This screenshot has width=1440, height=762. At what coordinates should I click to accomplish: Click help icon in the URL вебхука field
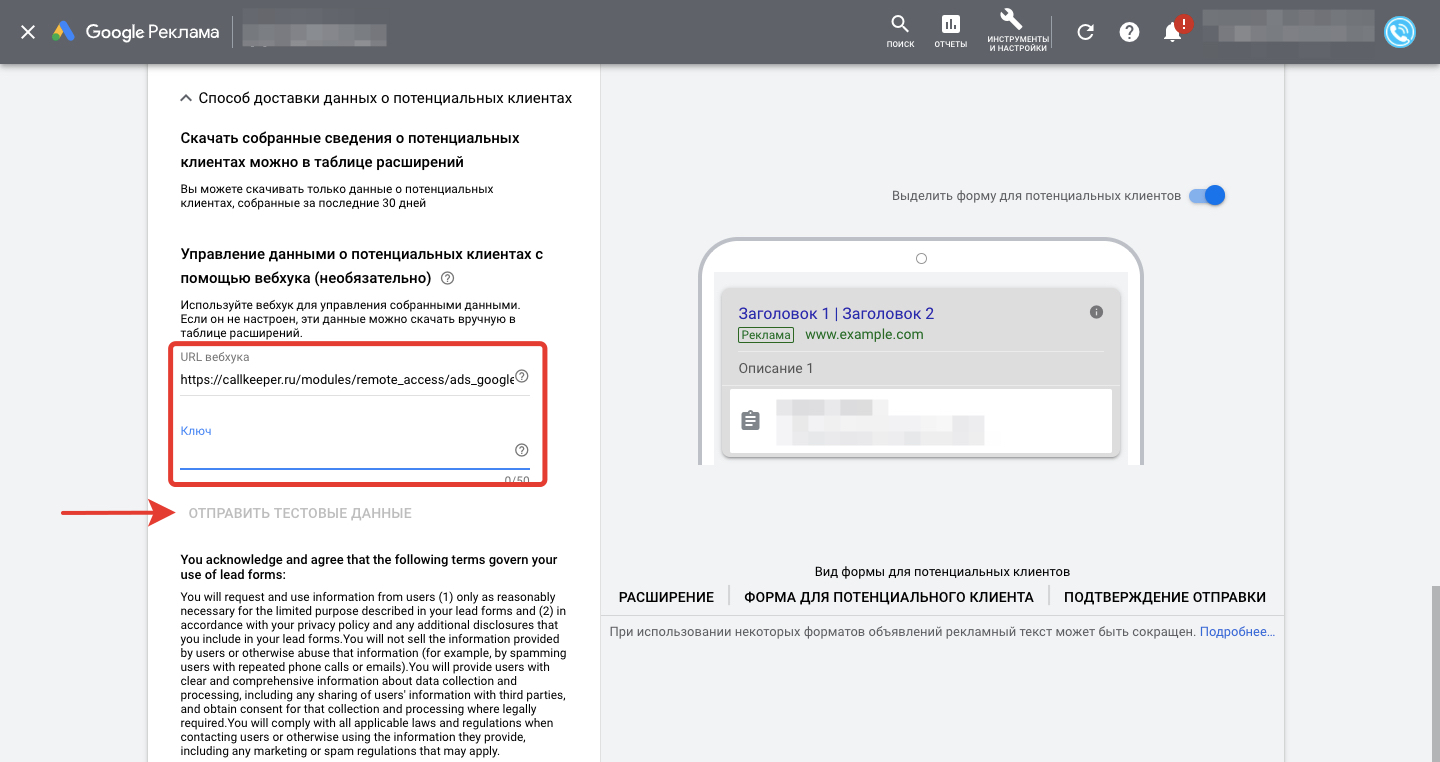tap(521, 377)
